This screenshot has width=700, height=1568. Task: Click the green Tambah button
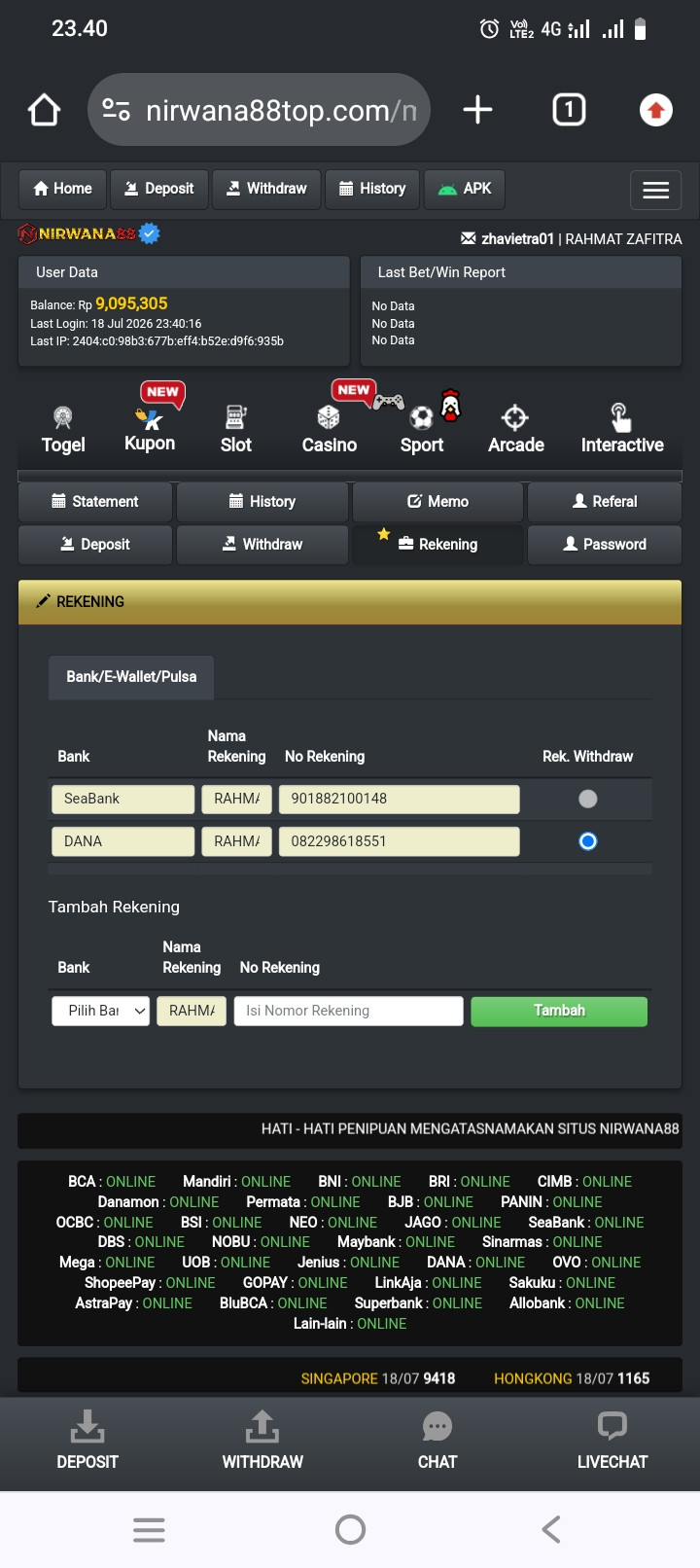point(559,1012)
